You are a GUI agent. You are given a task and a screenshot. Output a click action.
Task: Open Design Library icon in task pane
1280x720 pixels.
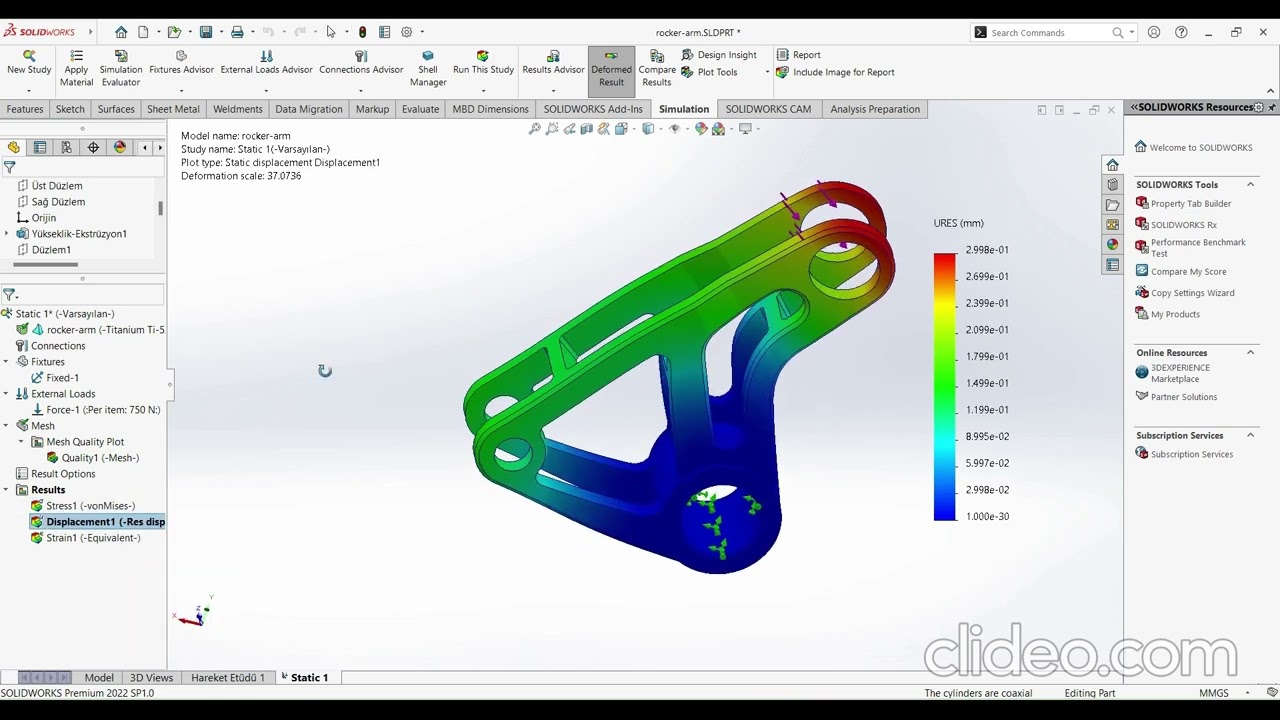[1112, 184]
